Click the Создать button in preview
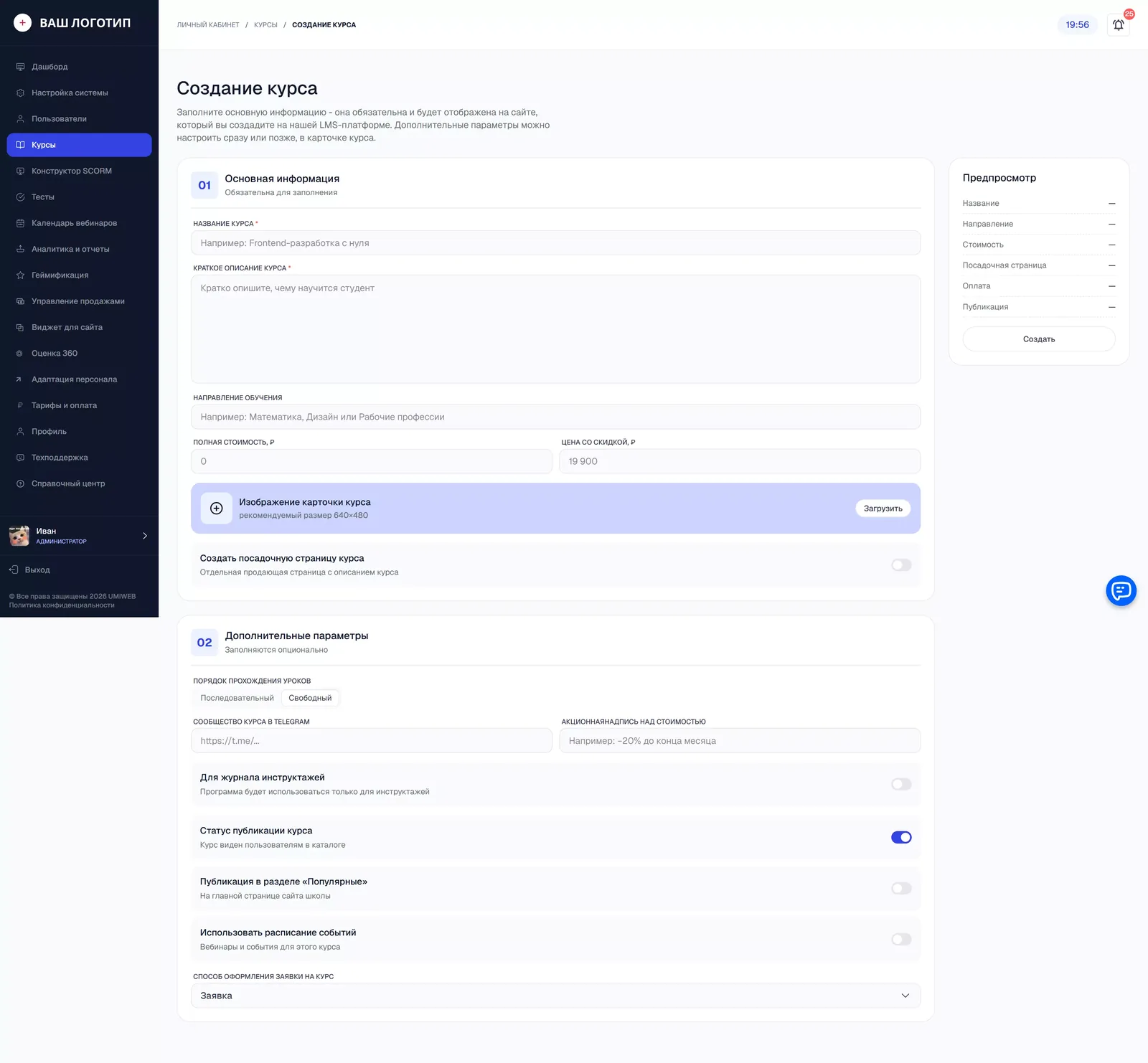 tap(1039, 339)
